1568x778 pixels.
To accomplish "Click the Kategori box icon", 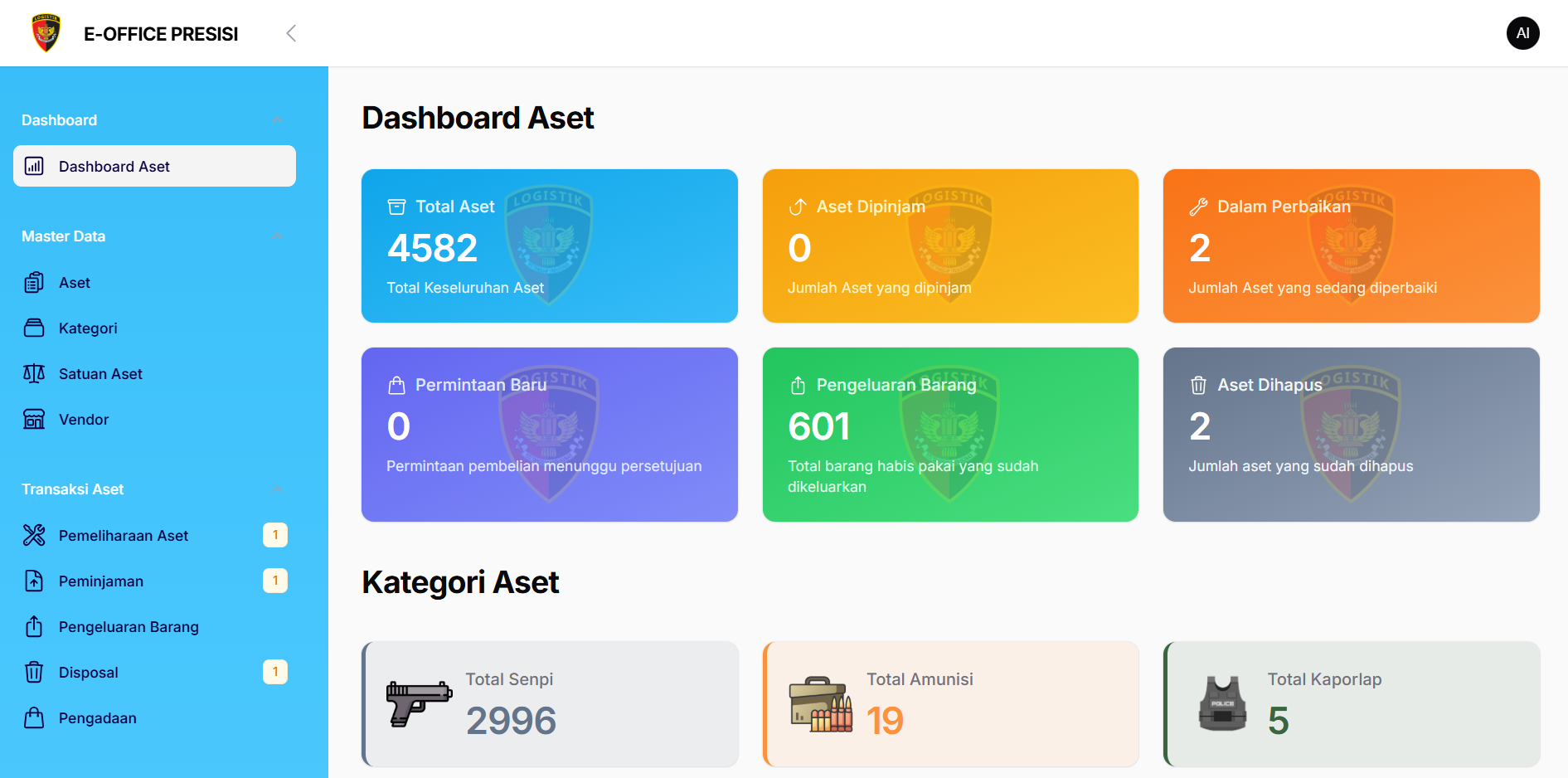I will [34, 328].
